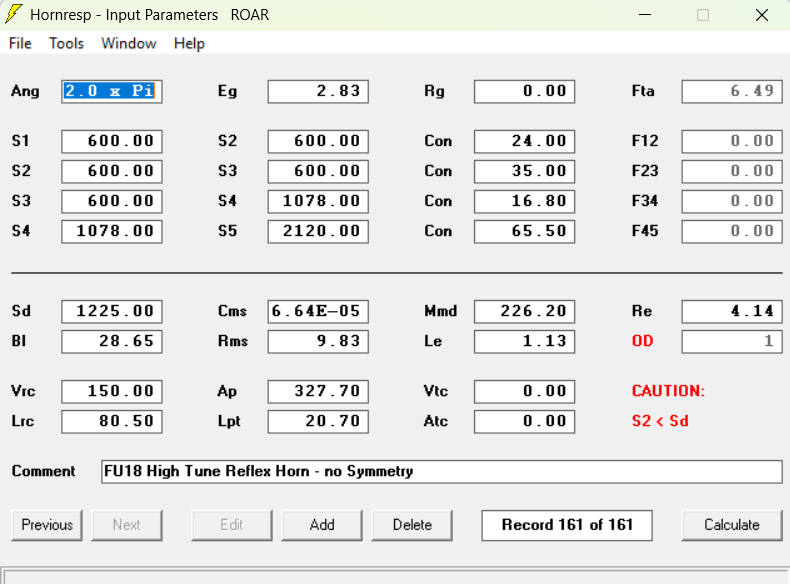Click the Con field with 35.00
Viewport: 790px width, 584px height.
524,171
